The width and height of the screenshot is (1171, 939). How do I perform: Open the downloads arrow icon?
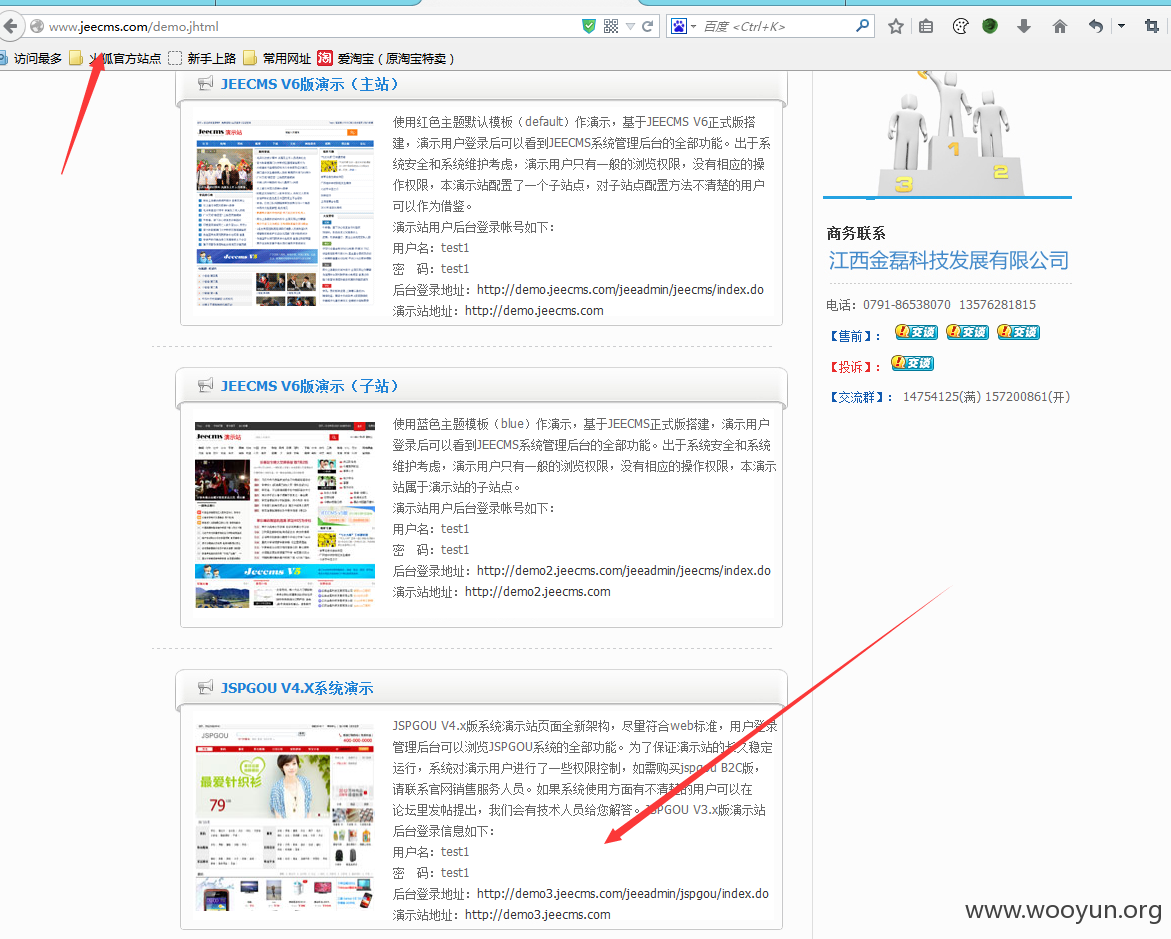pos(1024,27)
